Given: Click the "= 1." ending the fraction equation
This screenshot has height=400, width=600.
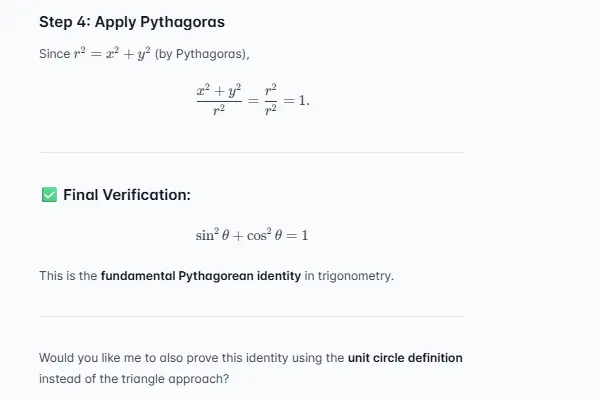Looking at the screenshot, I should coord(297,102).
